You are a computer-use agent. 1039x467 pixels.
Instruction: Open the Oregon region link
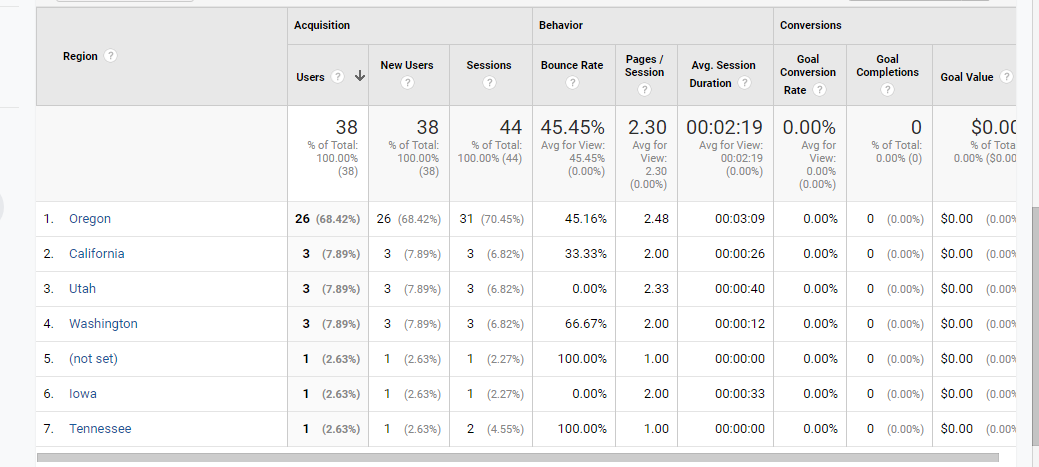(90, 219)
